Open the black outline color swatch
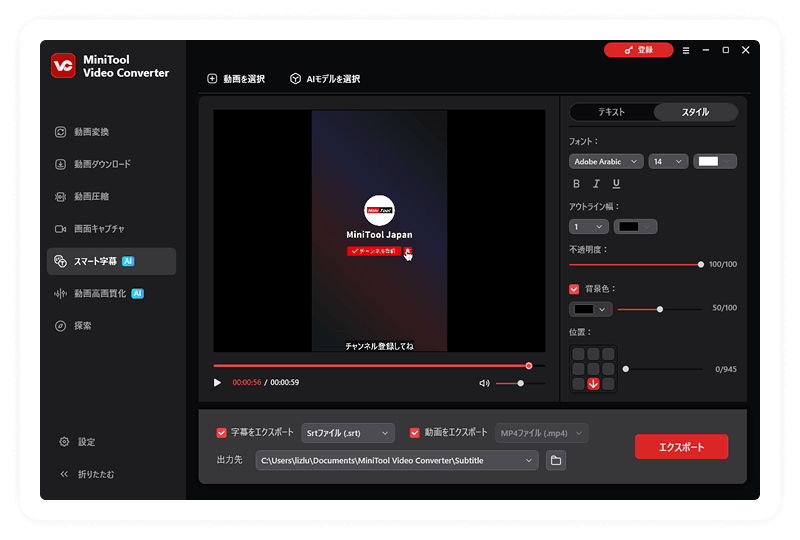 (x=635, y=227)
